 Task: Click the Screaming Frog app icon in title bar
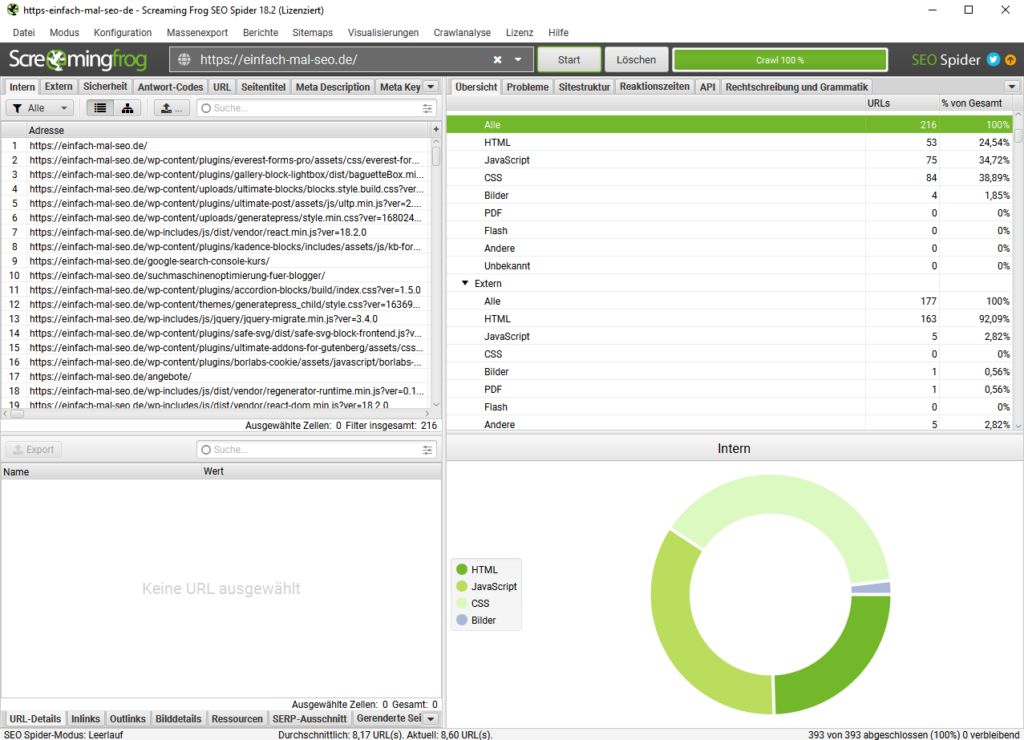click(x=12, y=10)
